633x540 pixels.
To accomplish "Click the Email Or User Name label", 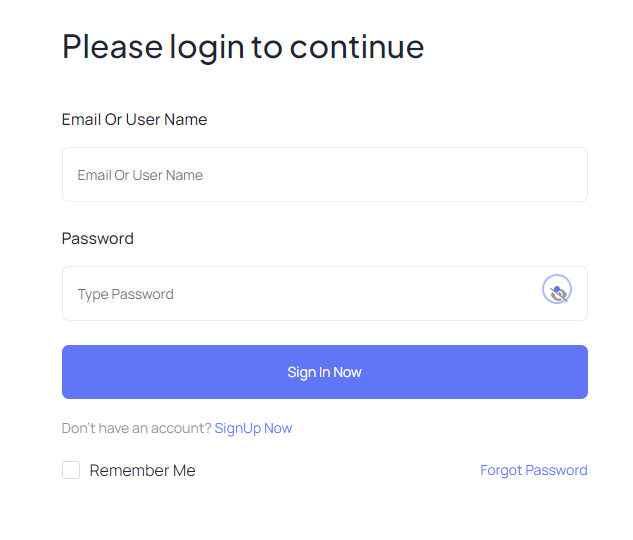I will pos(134,119).
